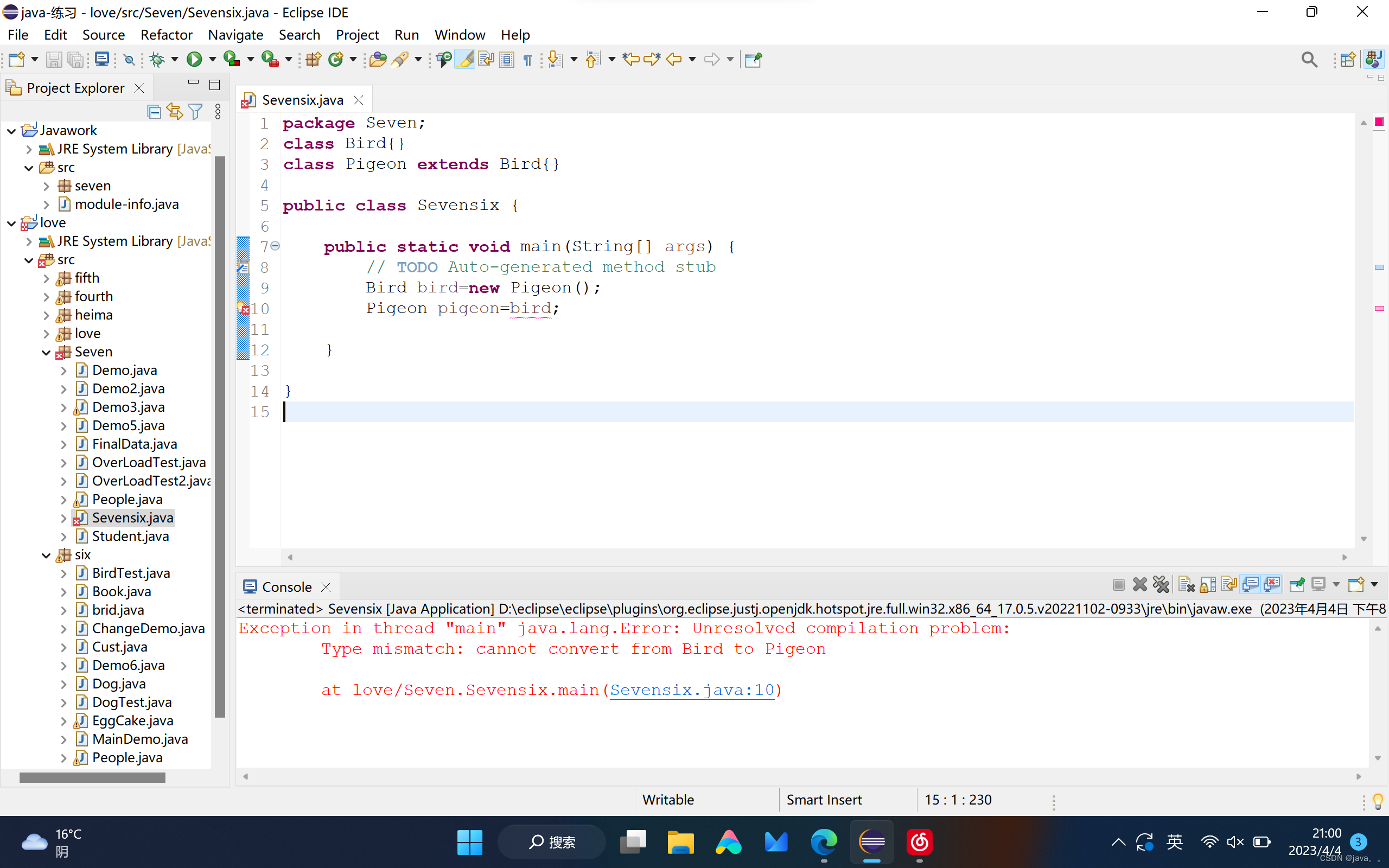Click Clear Console icon
This screenshot has height=868, width=1389.
pos(1186,585)
